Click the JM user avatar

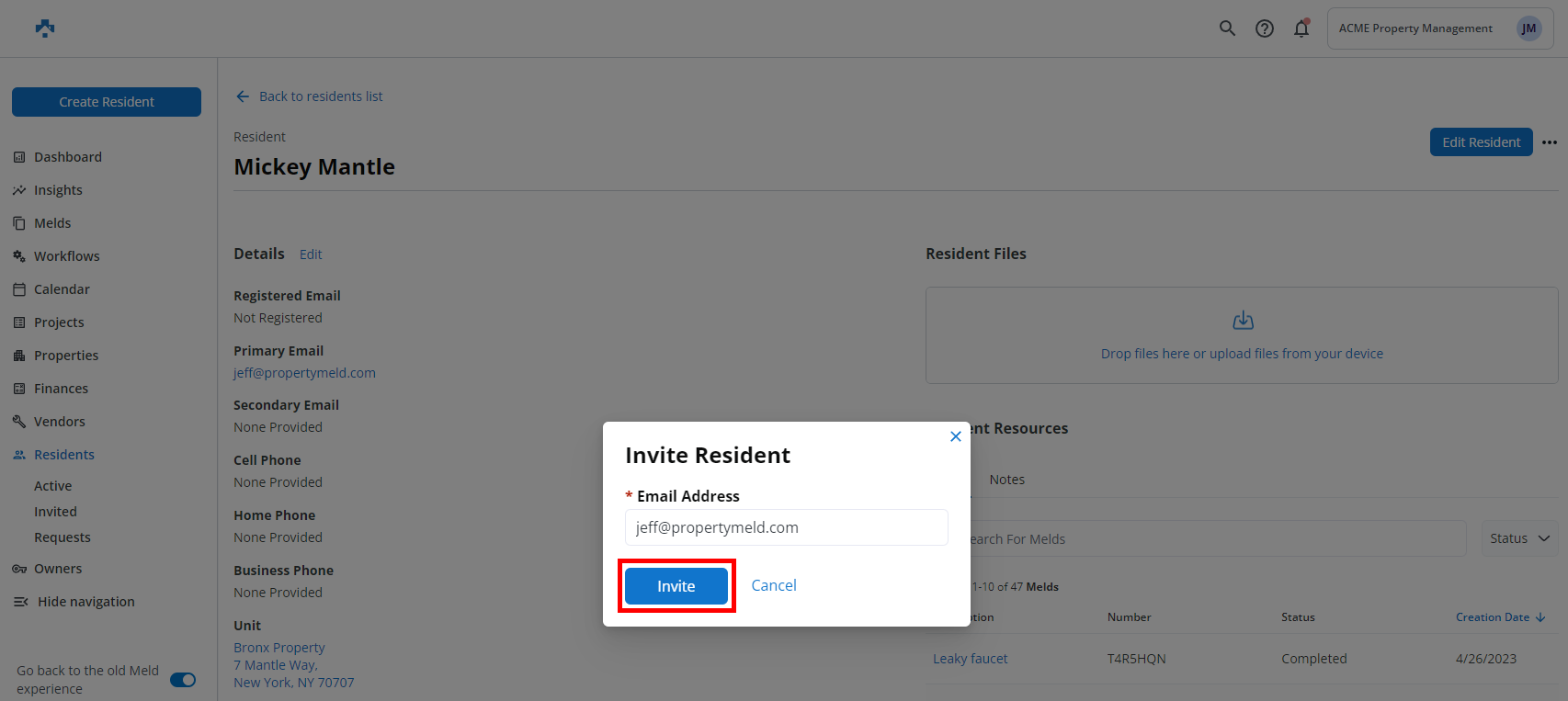tap(1528, 28)
